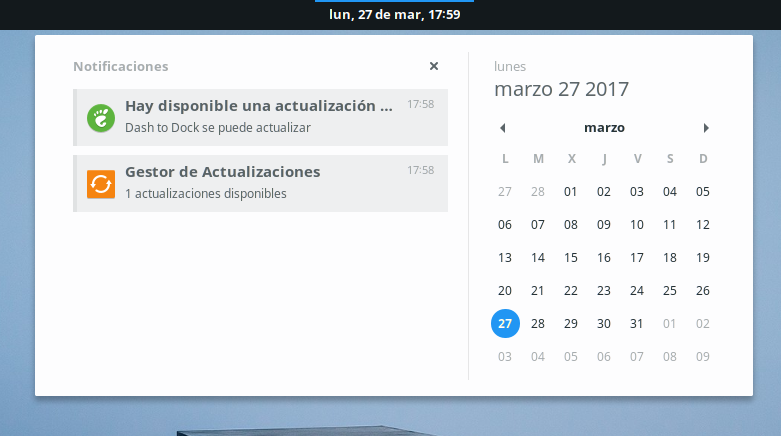The height and width of the screenshot is (436, 781).
Task: Select the highlighted day 27 in calendar
Action: 505,324
